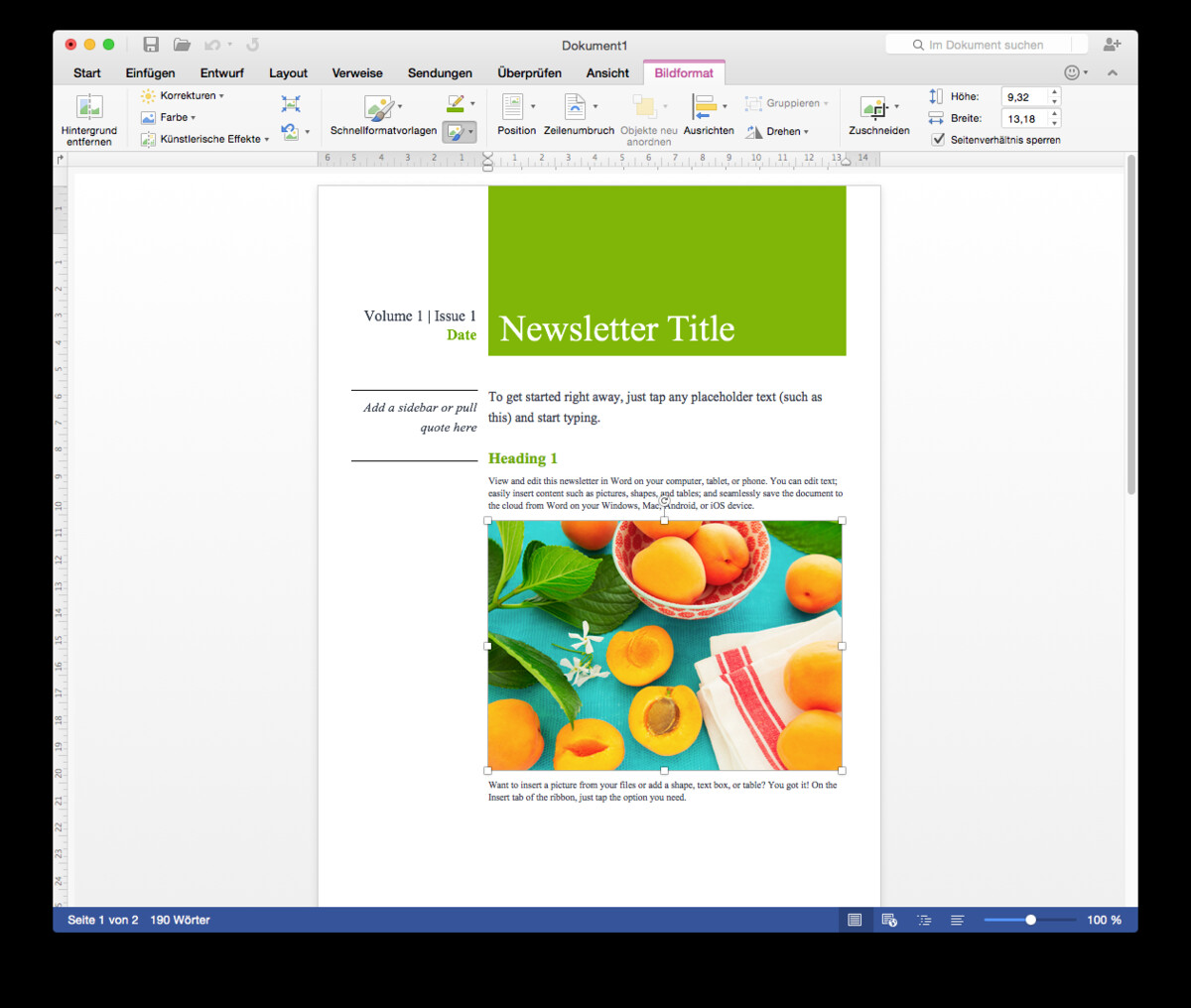Click the Ausrichten align icon
Screen dimensions: 1191x1008
click(704, 106)
